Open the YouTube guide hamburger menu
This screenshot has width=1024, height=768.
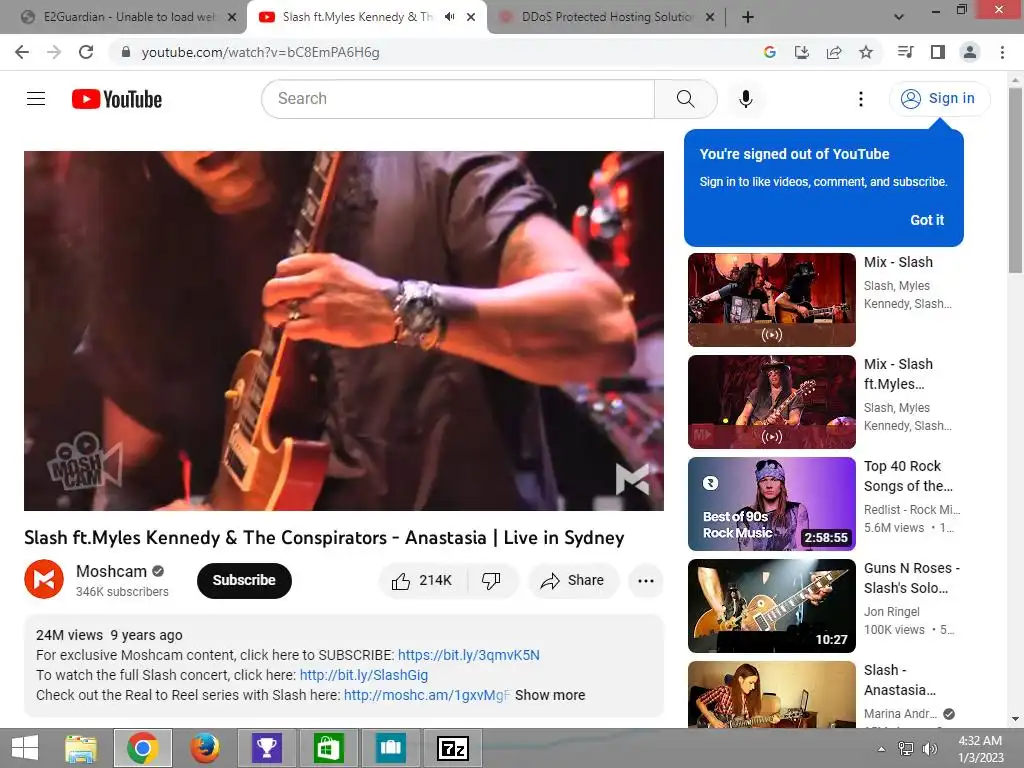pos(36,99)
